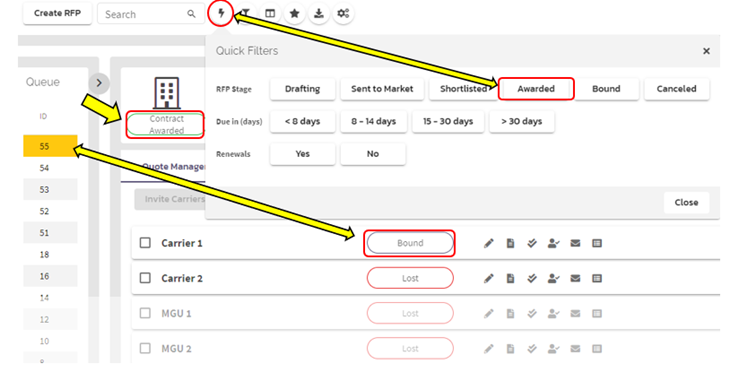Open Carrier 2 table list icon
Image resolution: width=739 pixels, height=381 pixels.
pyautogui.click(x=597, y=279)
